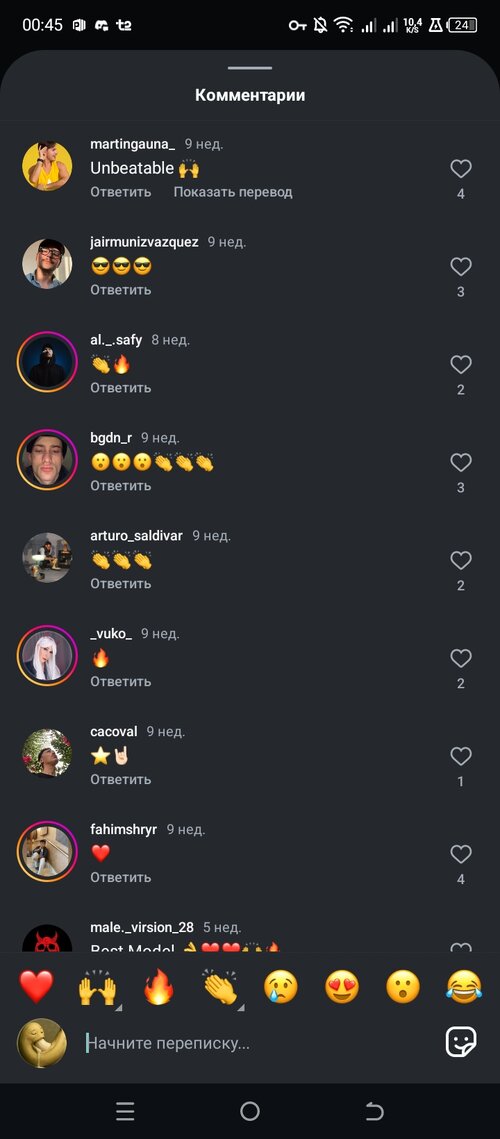Image resolution: width=500 pixels, height=1139 pixels.
Task: Insert the fire quick emoji
Action: (158, 987)
